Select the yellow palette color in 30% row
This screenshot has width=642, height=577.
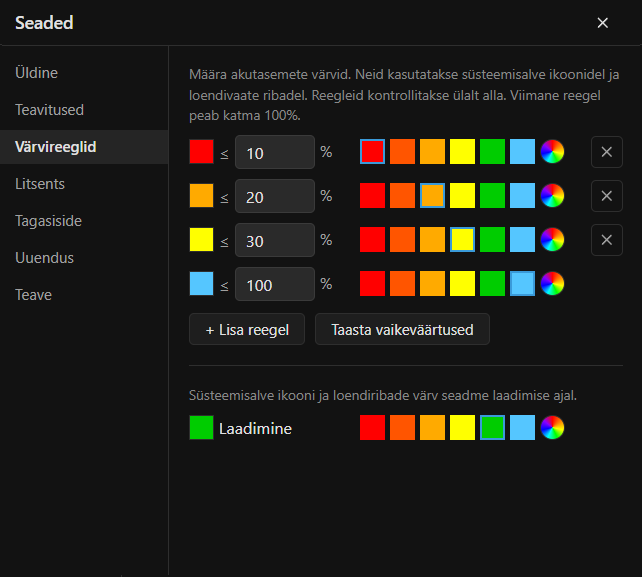[462, 240]
